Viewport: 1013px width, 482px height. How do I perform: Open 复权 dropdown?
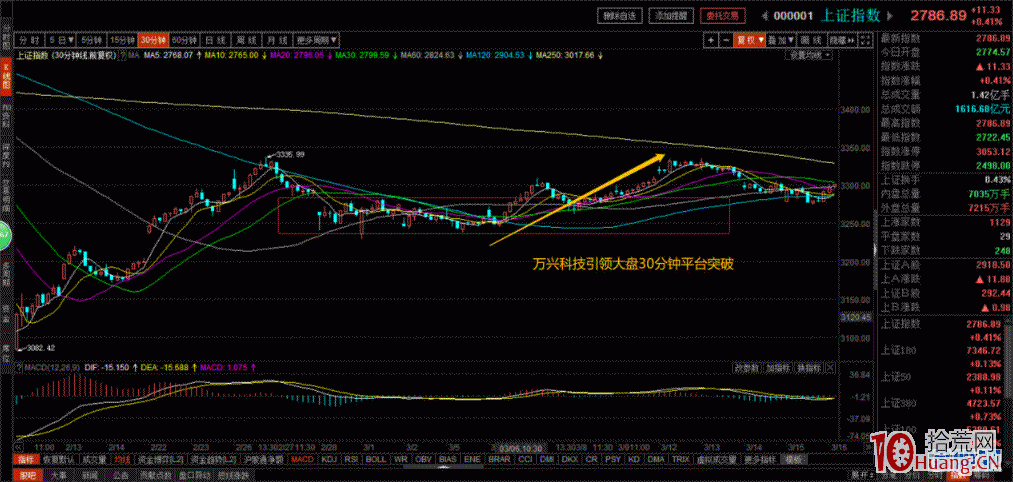749,40
